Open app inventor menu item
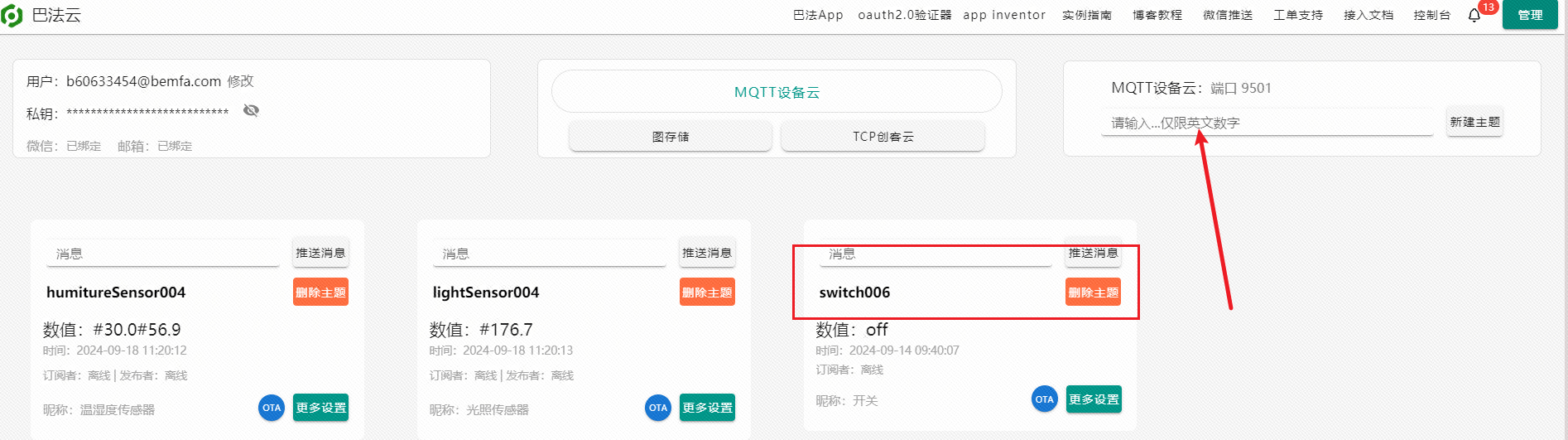 pos(1004,15)
